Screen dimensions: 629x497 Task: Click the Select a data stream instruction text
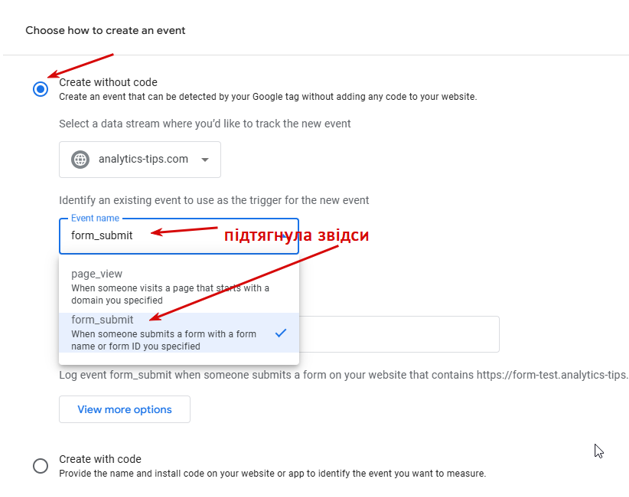[x=205, y=123]
